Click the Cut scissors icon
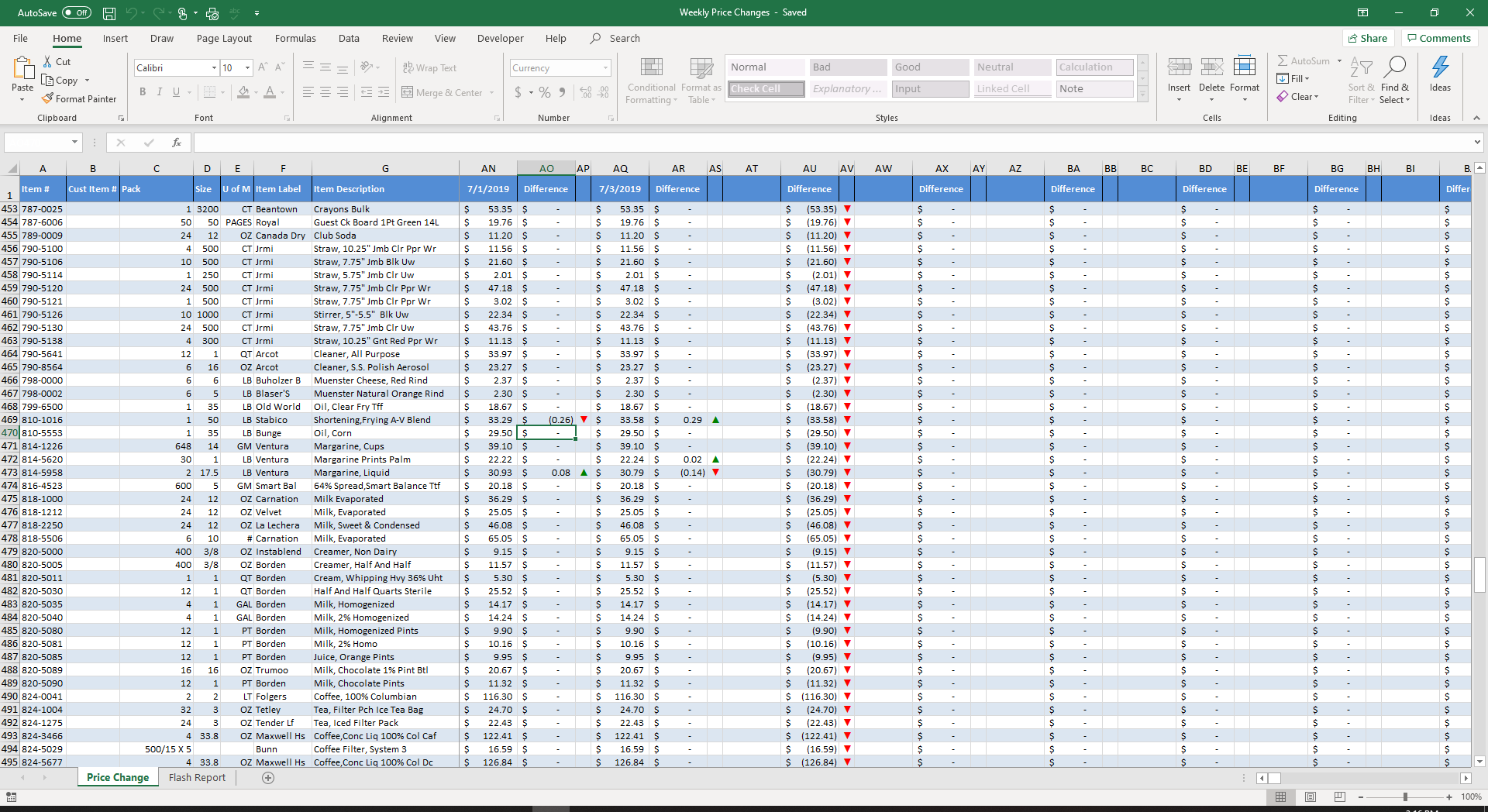The height and width of the screenshot is (812, 1488). [x=47, y=61]
